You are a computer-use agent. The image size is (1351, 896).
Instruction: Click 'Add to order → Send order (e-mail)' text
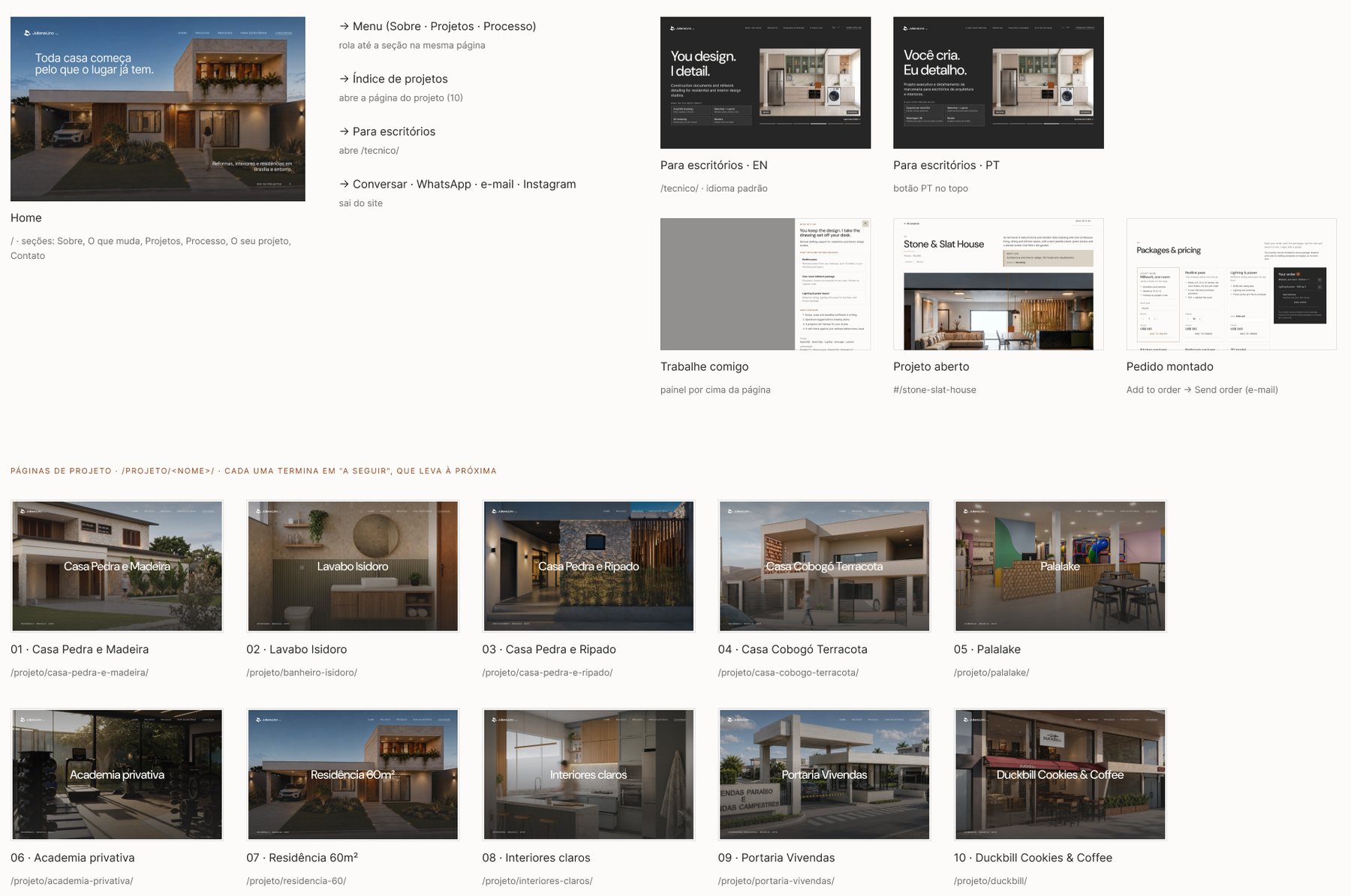pos(1202,390)
